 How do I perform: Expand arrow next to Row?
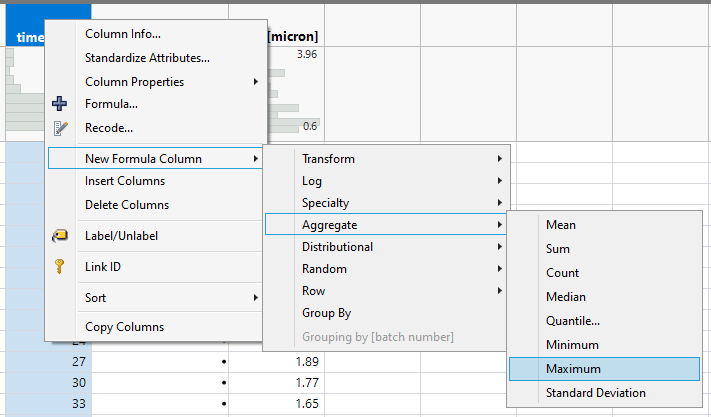click(499, 291)
